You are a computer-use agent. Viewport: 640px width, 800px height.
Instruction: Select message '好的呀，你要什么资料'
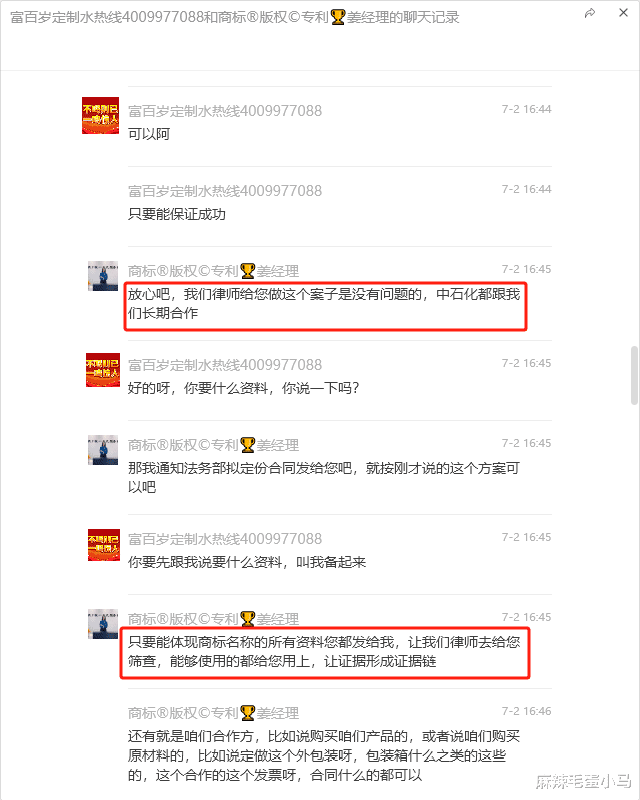243,388
